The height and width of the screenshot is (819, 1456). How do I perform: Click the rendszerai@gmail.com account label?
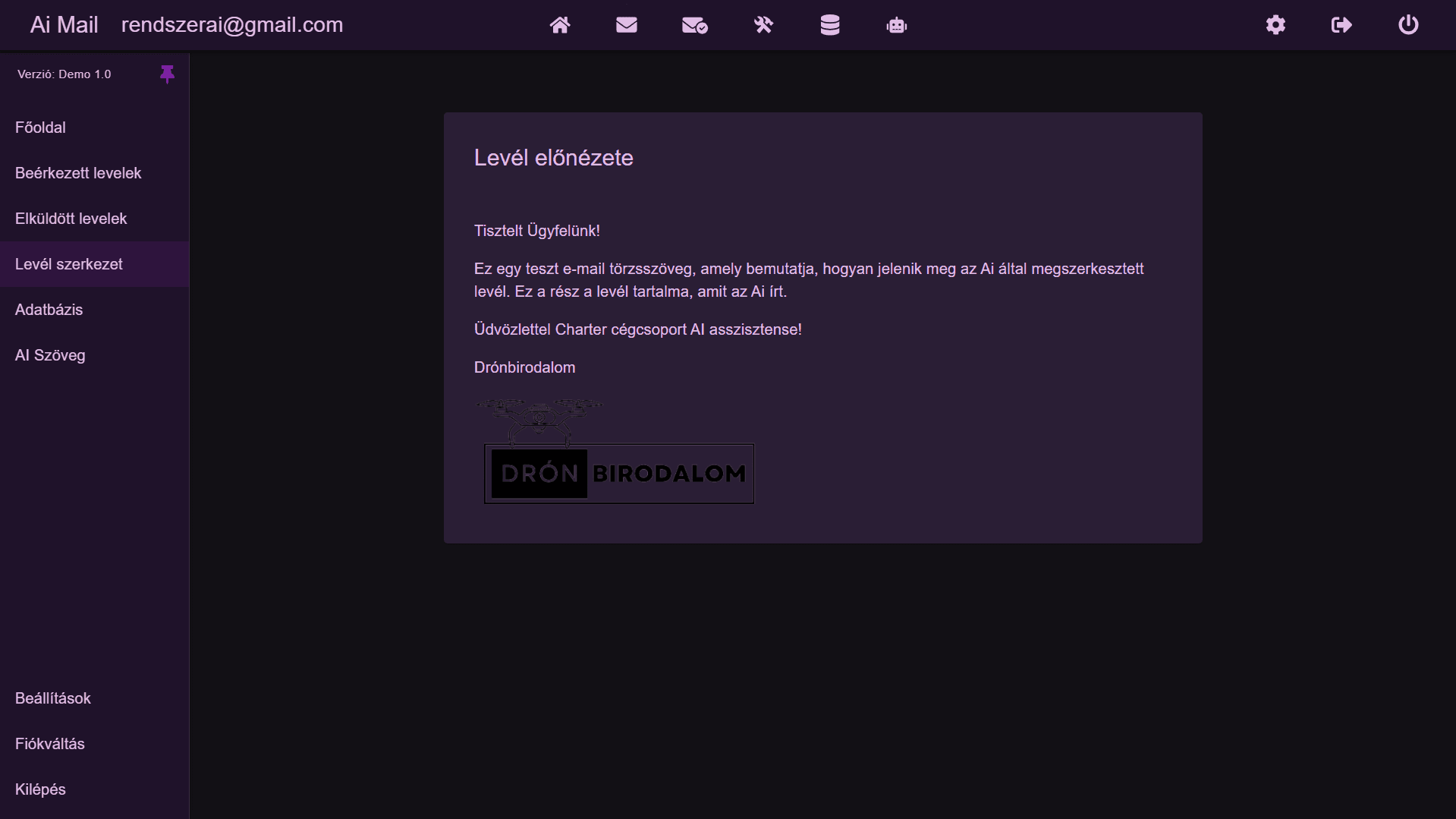[x=232, y=24]
